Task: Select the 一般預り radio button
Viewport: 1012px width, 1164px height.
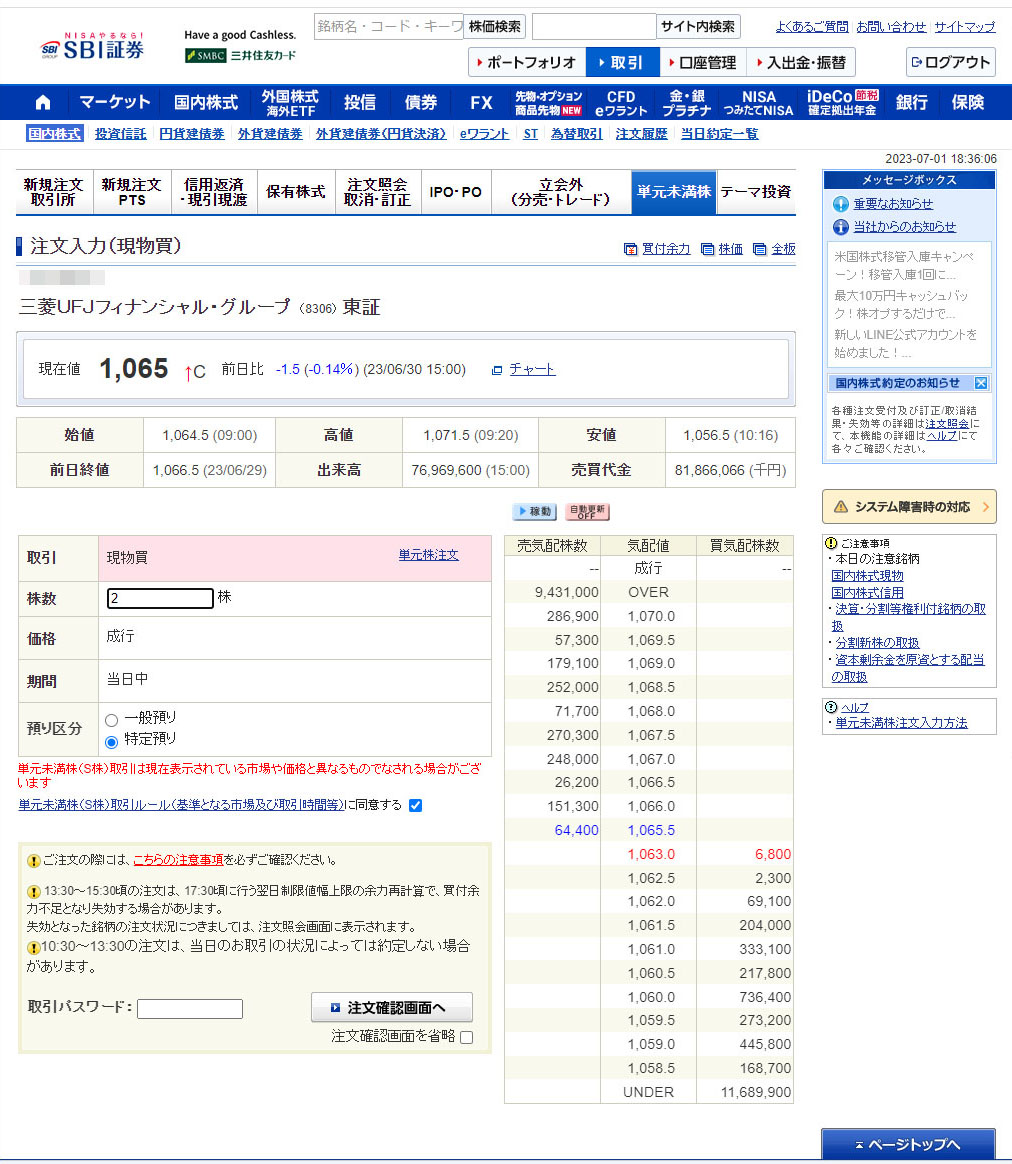Action: [x=112, y=720]
